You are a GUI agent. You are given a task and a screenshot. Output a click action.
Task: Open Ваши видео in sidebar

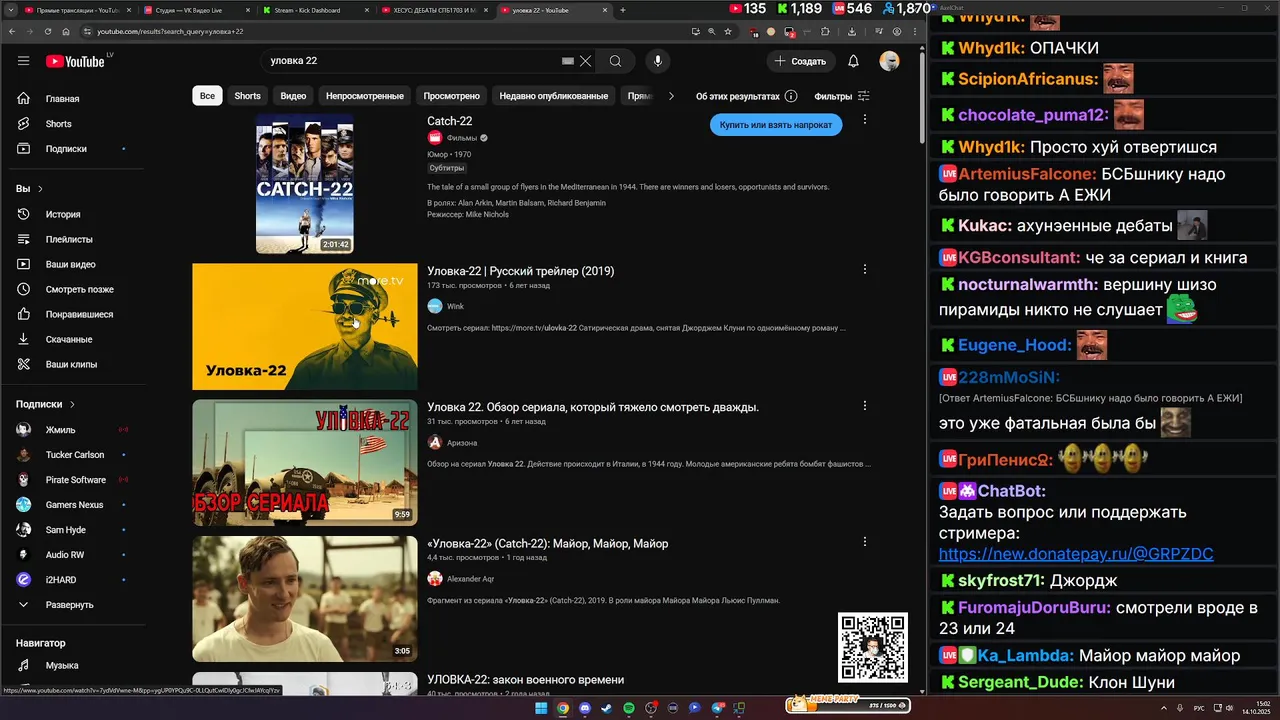pyautogui.click(x=72, y=264)
